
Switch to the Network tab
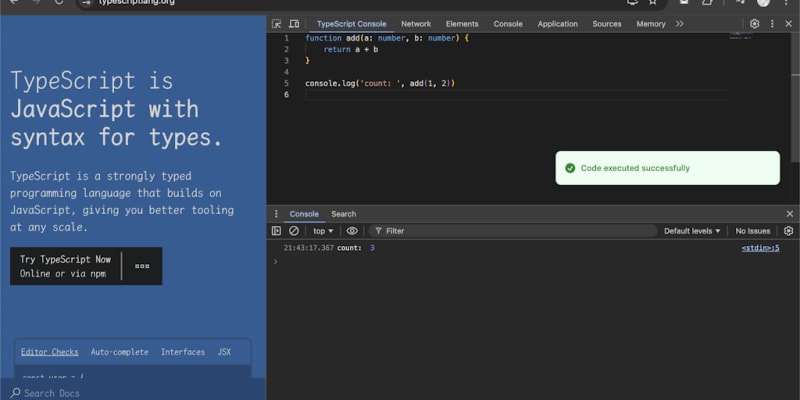[416, 24]
